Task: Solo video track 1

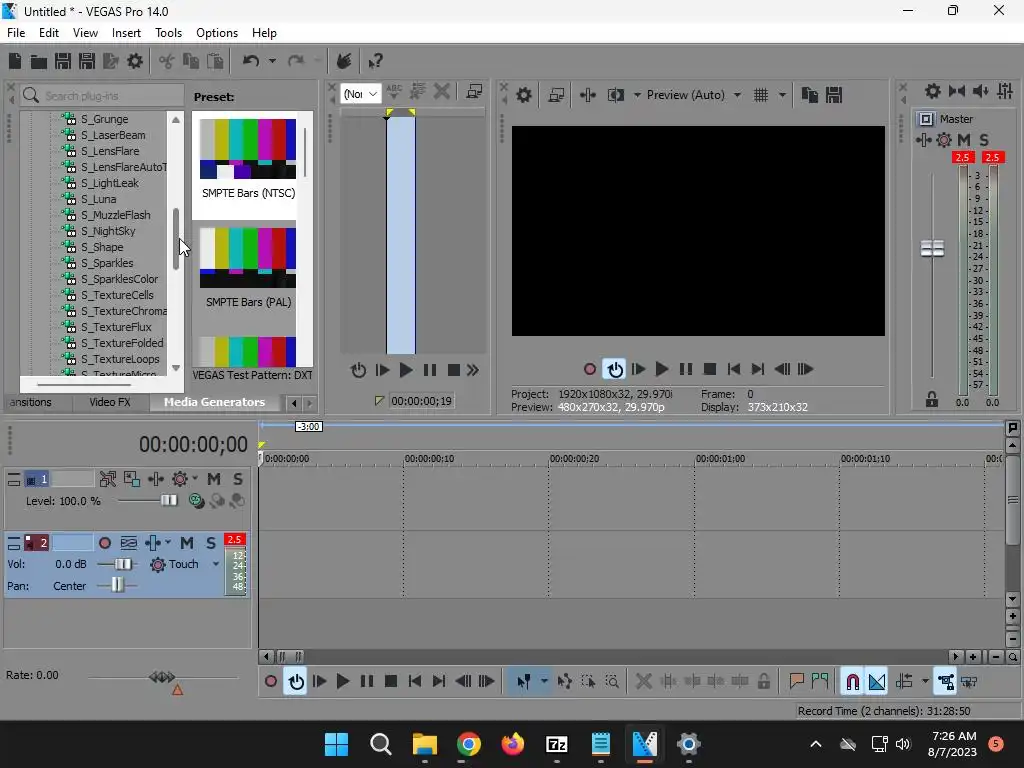Action: pyautogui.click(x=238, y=479)
